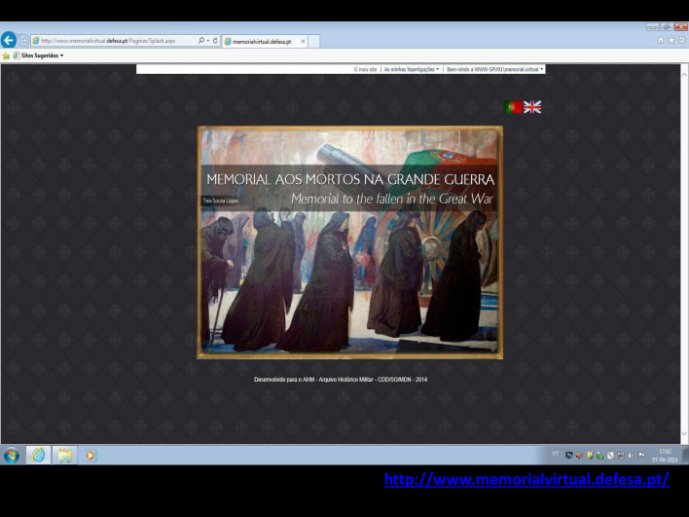Open the Bem-vindo user account dropdown
This screenshot has width=689, height=517.
[x=495, y=69]
